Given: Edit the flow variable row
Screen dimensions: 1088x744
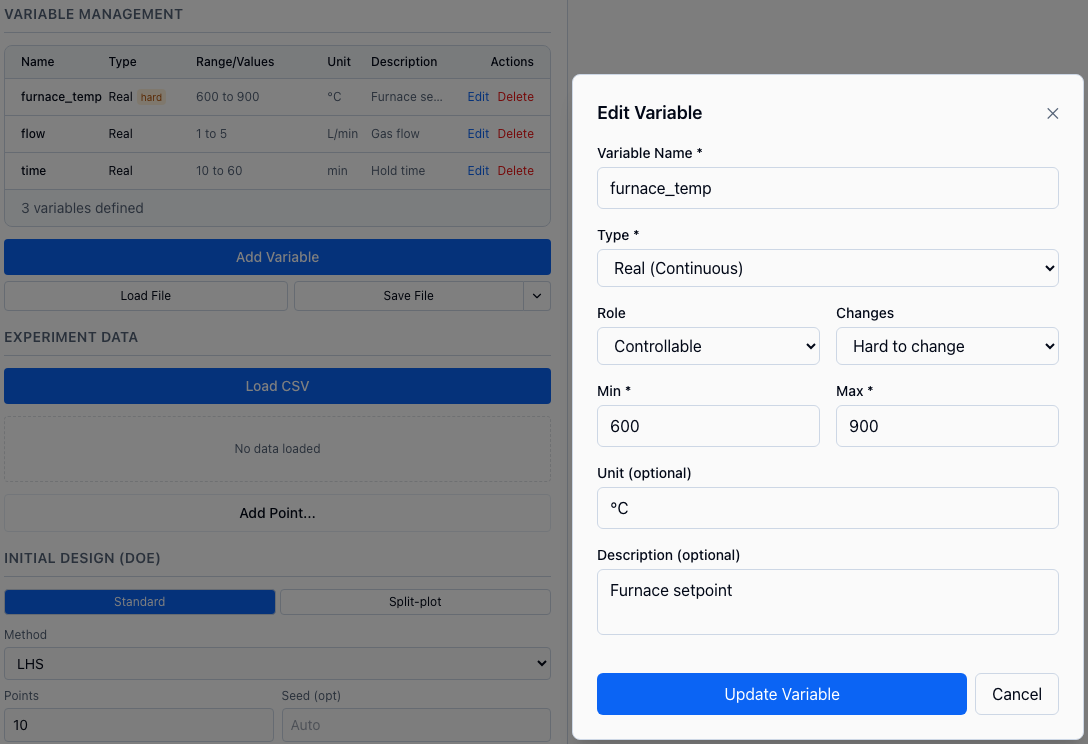Looking at the screenshot, I should point(478,133).
